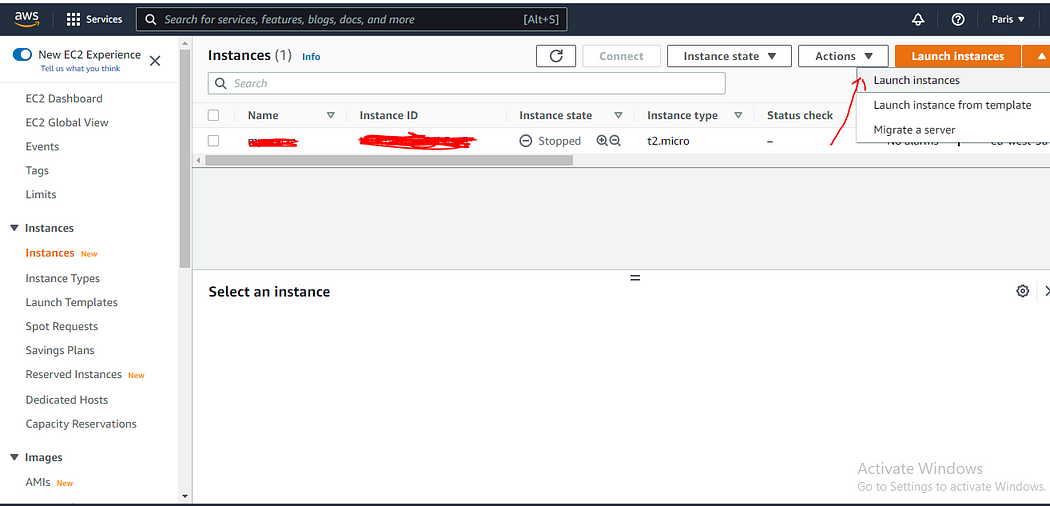This screenshot has height=506, width=1050.
Task: Open Capacity Reservations
Action: pos(81,424)
